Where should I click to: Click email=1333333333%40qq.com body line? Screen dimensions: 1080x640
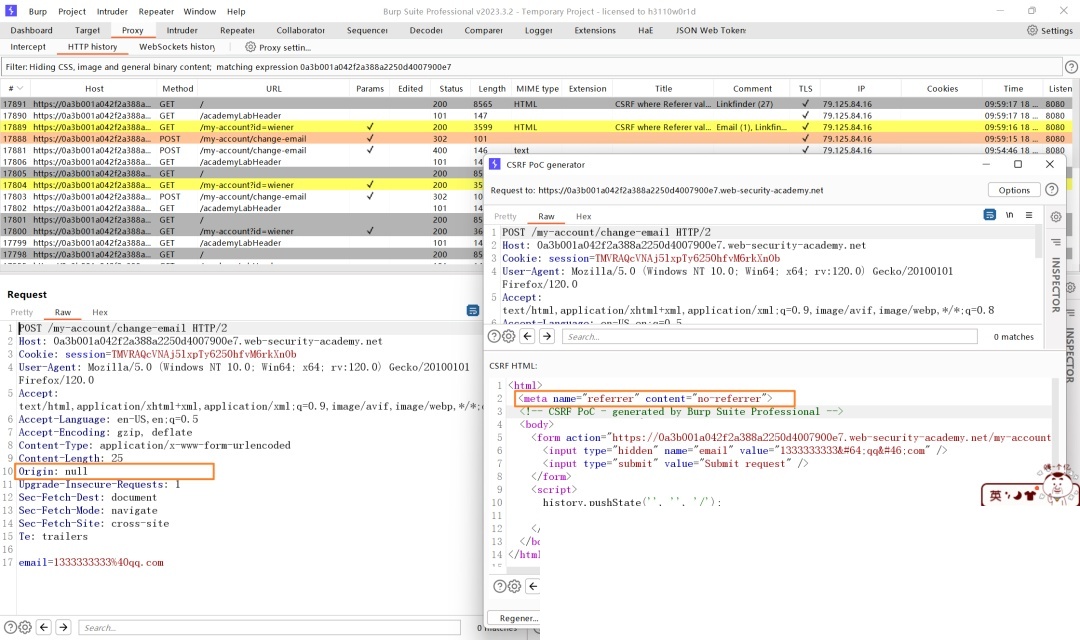pyautogui.click(x=91, y=562)
